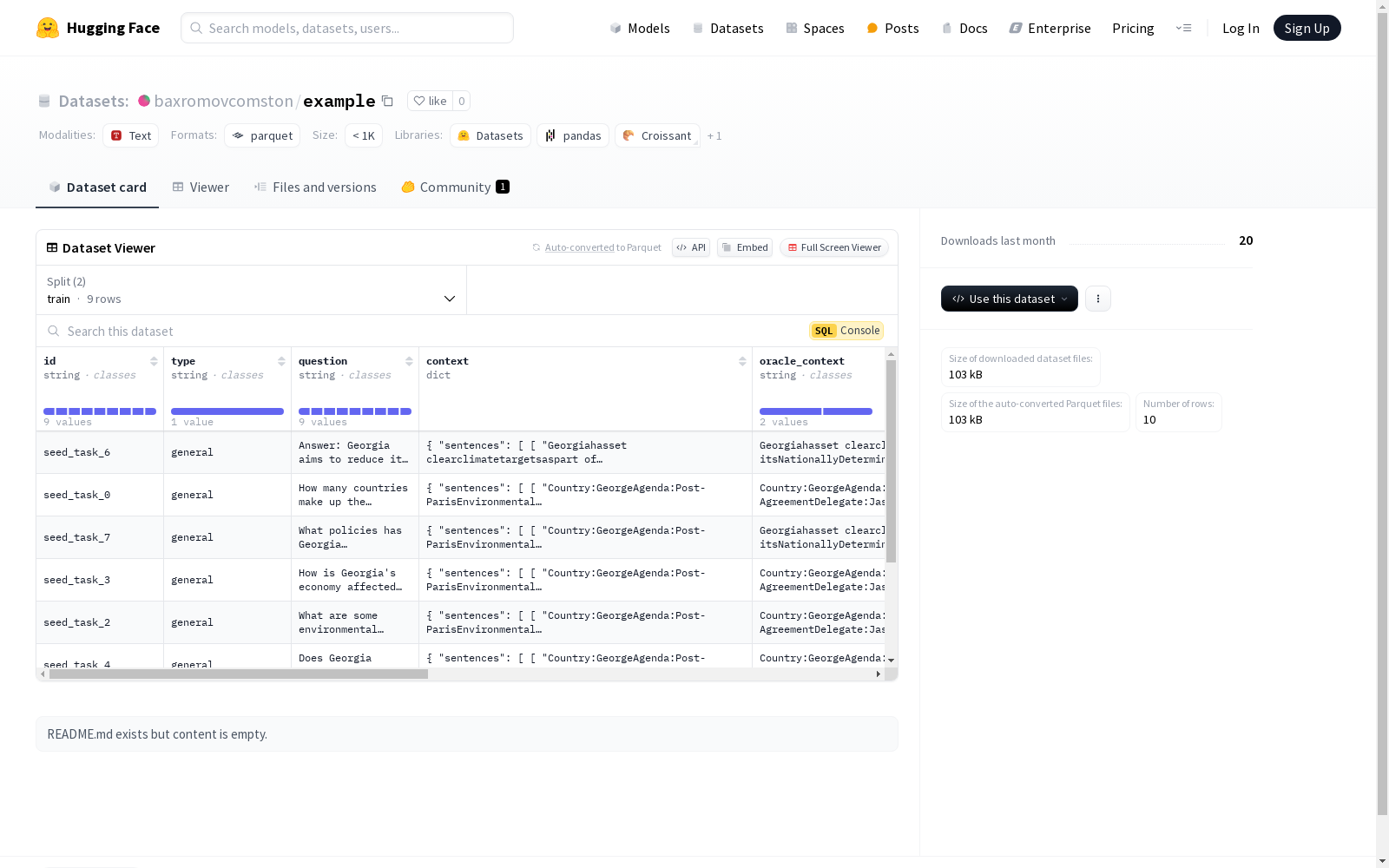The image size is (1389, 868).
Task: Click the Datasets library tag
Action: [x=490, y=135]
